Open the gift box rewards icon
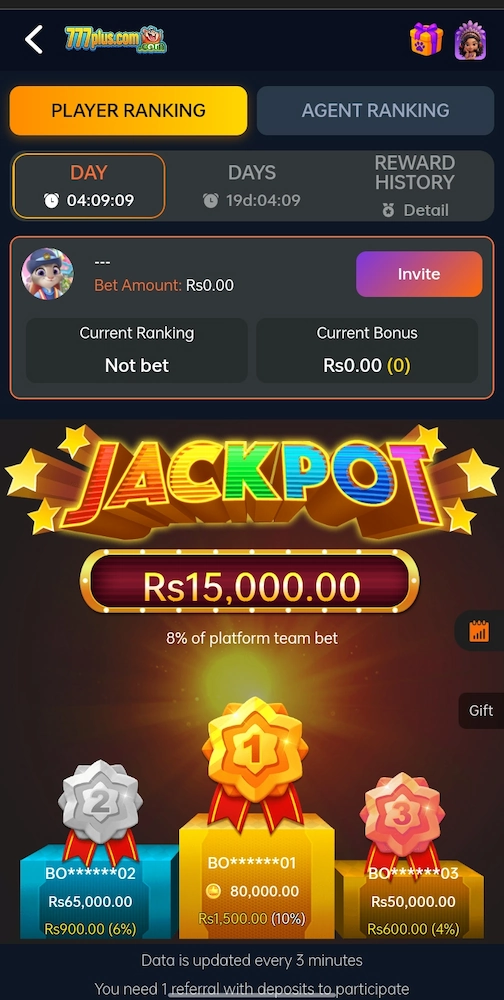The width and height of the screenshot is (504, 1000). (426, 39)
